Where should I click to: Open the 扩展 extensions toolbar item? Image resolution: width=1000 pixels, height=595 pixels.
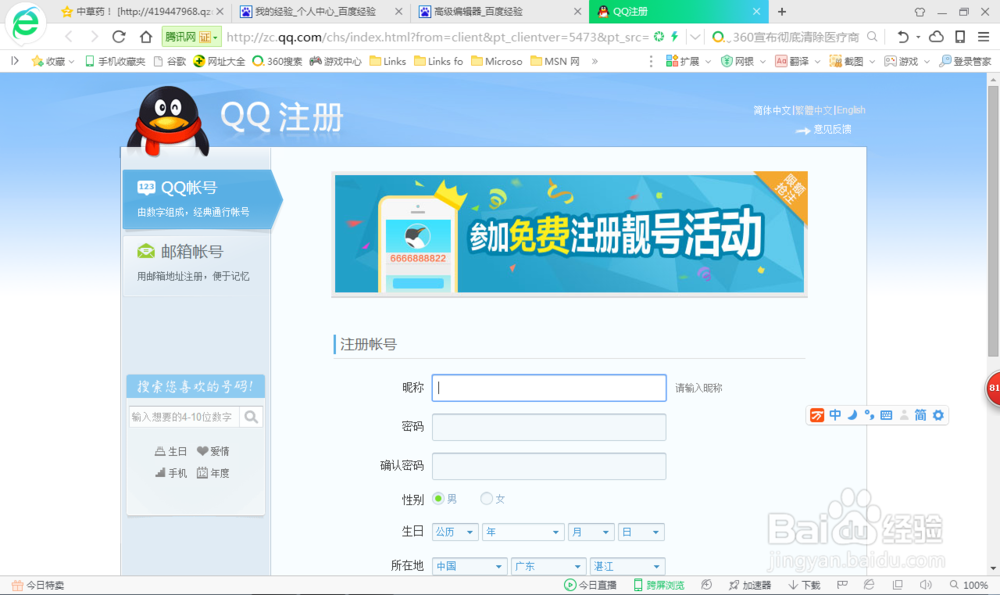click(x=688, y=61)
